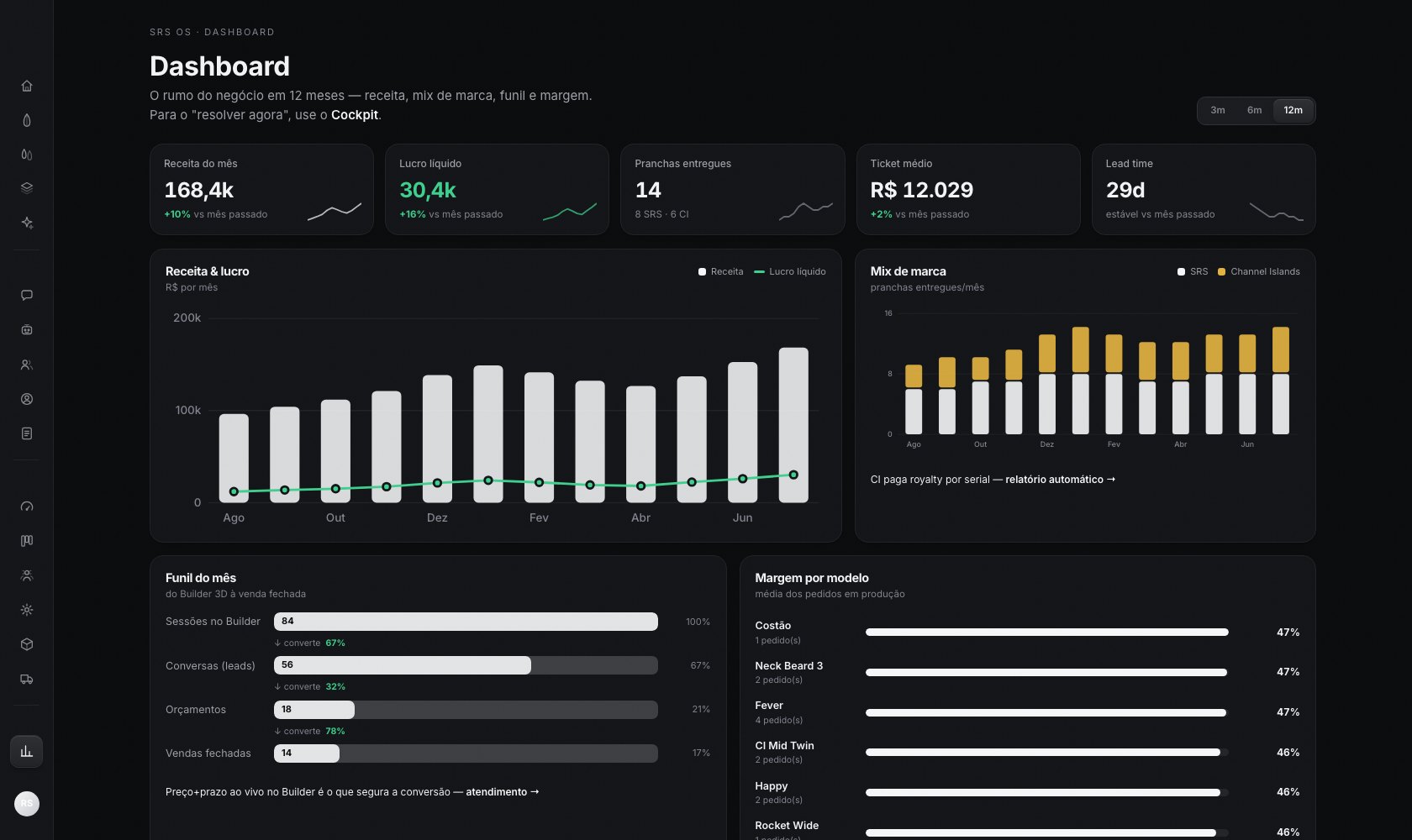This screenshot has height=840, width=1412.
Task: Click the Happy margin bar
Action: click(x=1047, y=792)
